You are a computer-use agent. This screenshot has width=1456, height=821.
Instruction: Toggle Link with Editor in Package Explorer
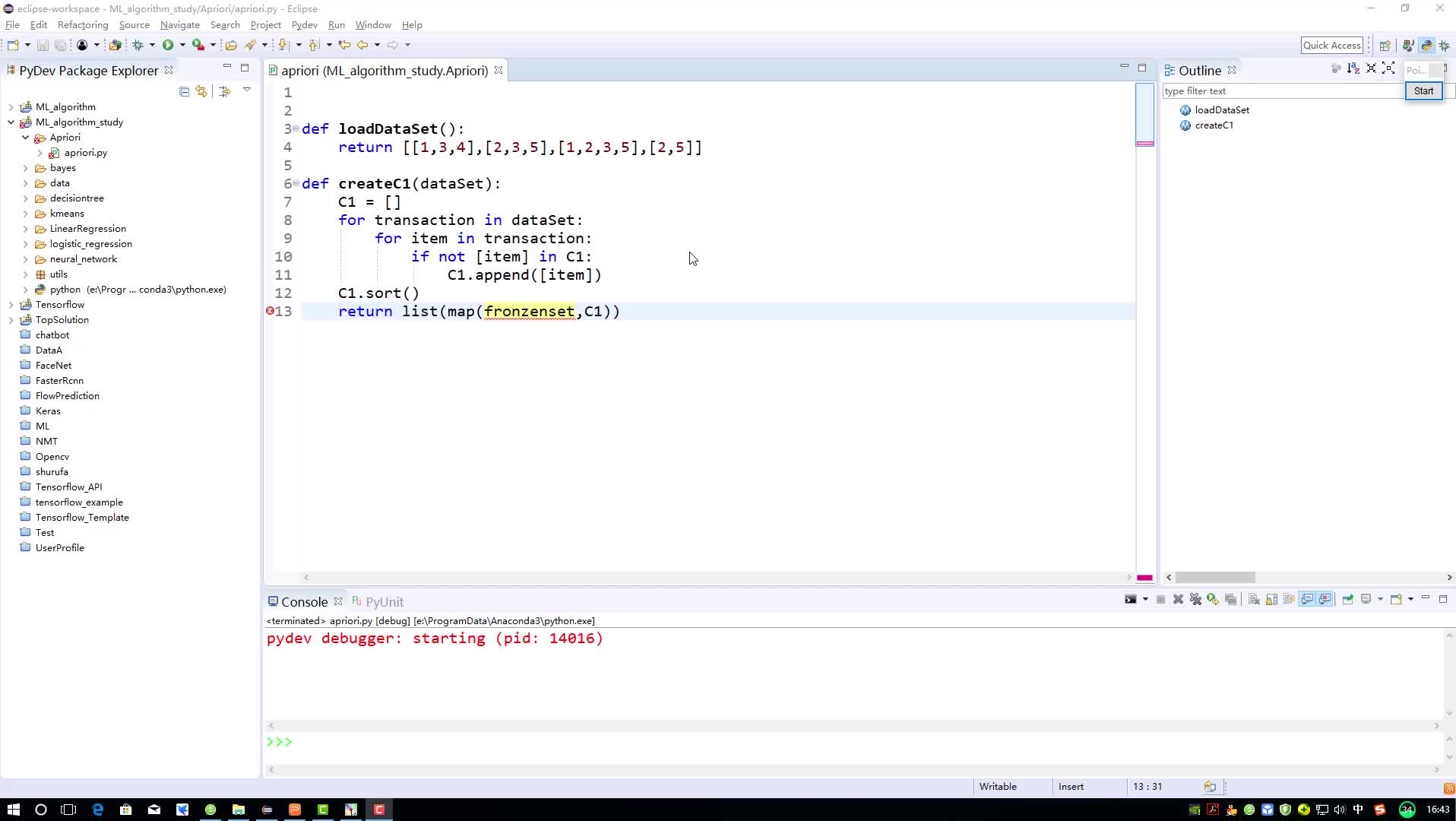pyautogui.click(x=201, y=91)
